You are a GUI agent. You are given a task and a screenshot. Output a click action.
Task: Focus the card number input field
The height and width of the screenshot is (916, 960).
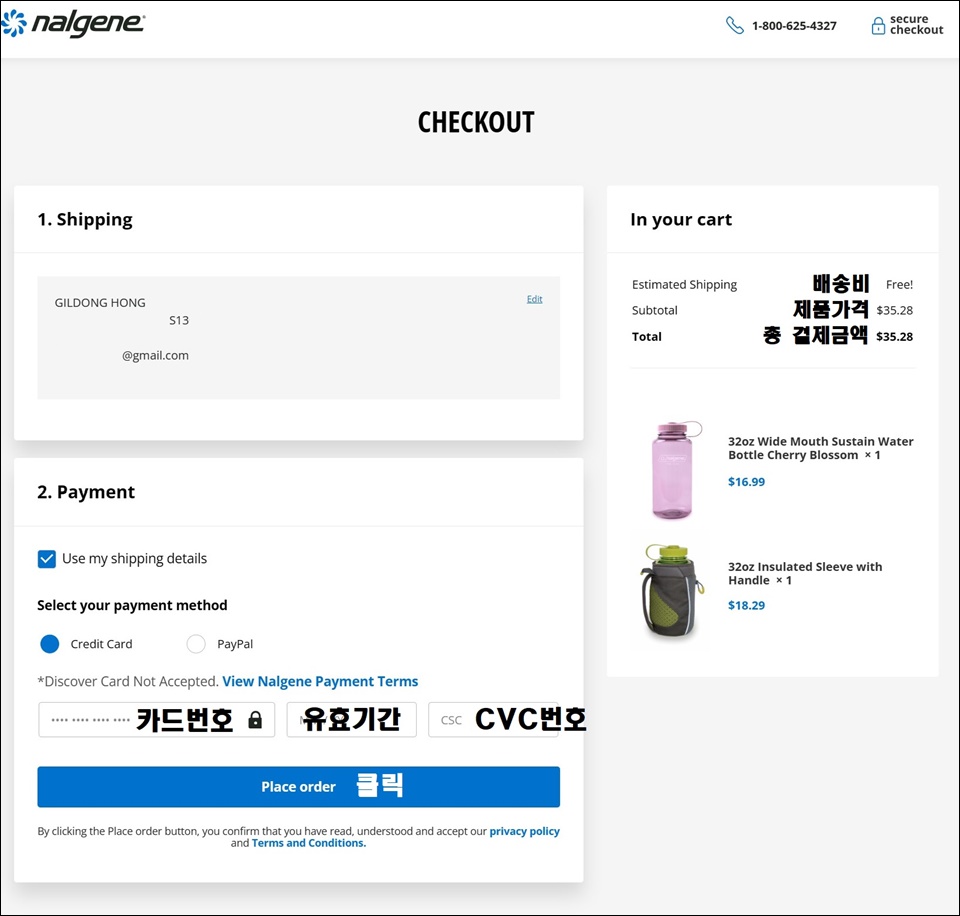(157, 719)
